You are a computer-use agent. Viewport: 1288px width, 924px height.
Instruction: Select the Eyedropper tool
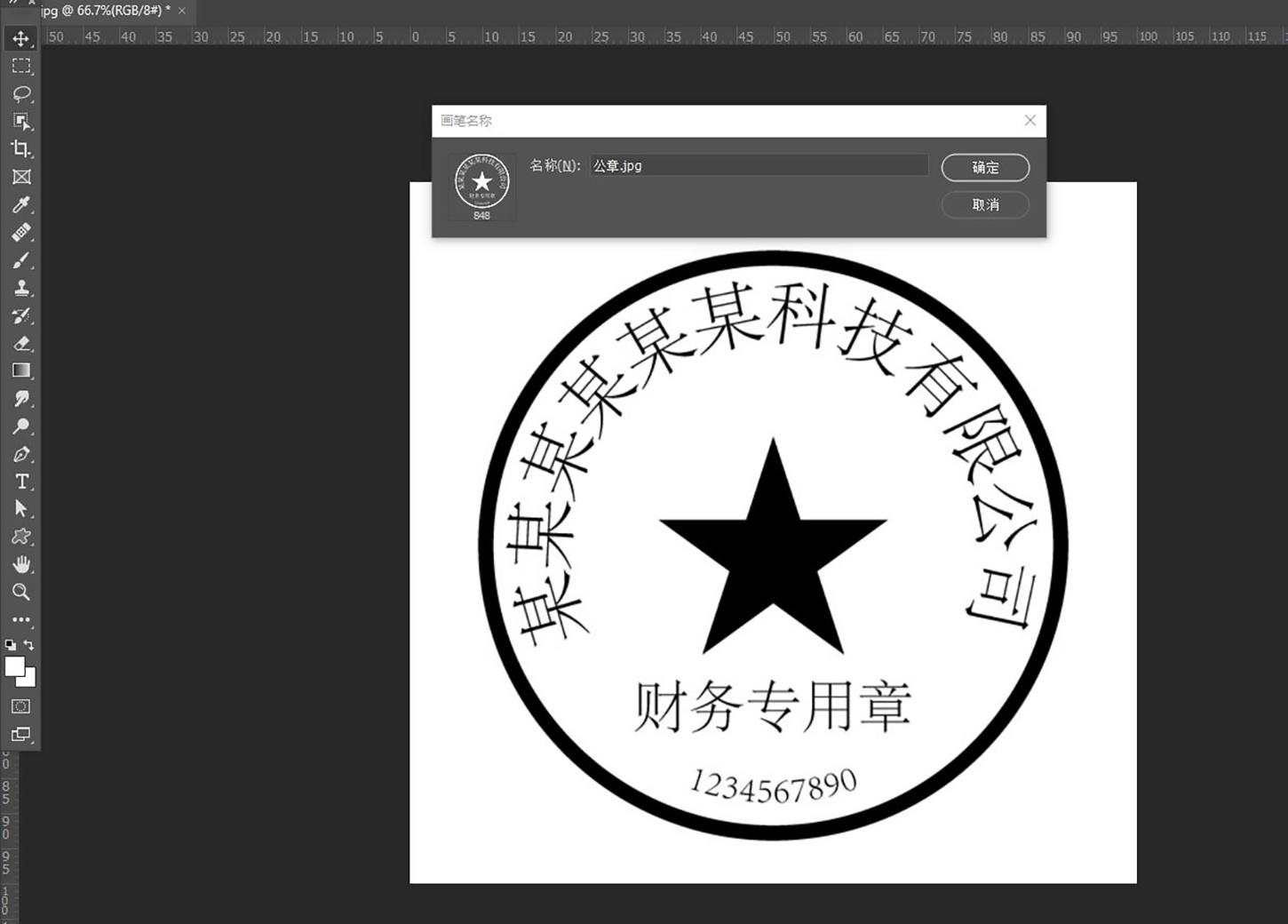click(x=21, y=205)
